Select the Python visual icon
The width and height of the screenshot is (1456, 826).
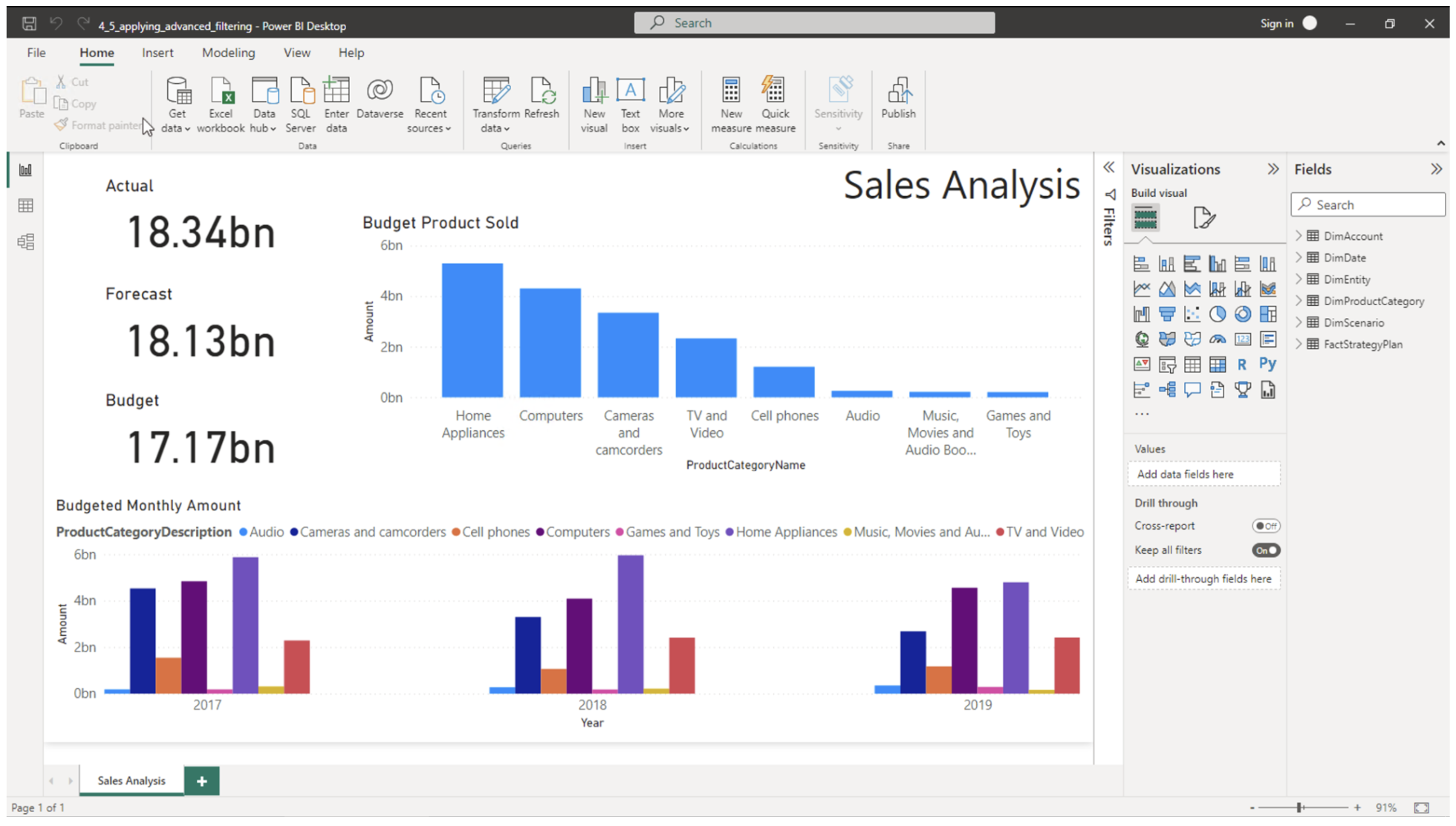[x=1267, y=364]
